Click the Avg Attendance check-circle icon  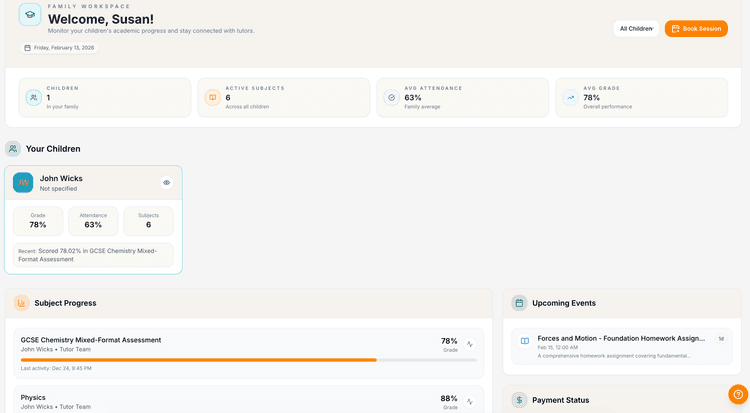[391, 98]
